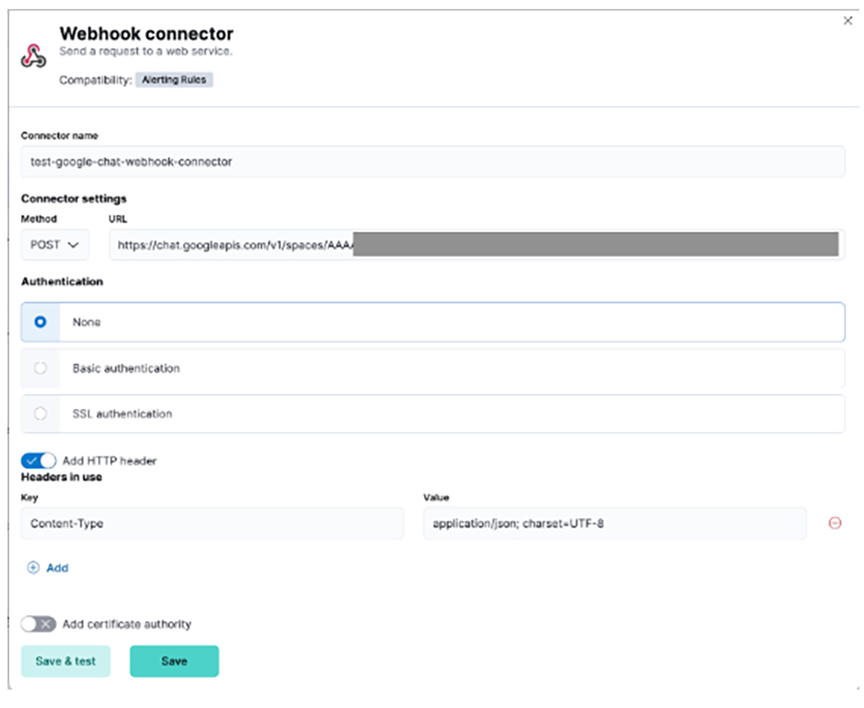The image size is (864, 708).
Task: Edit the application/json header value field
Action: point(613,523)
